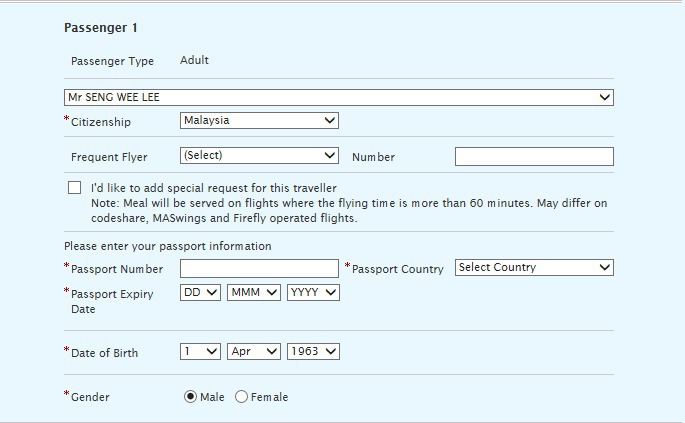Click the Passport Number text field
685x423 pixels.
click(x=259, y=268)
